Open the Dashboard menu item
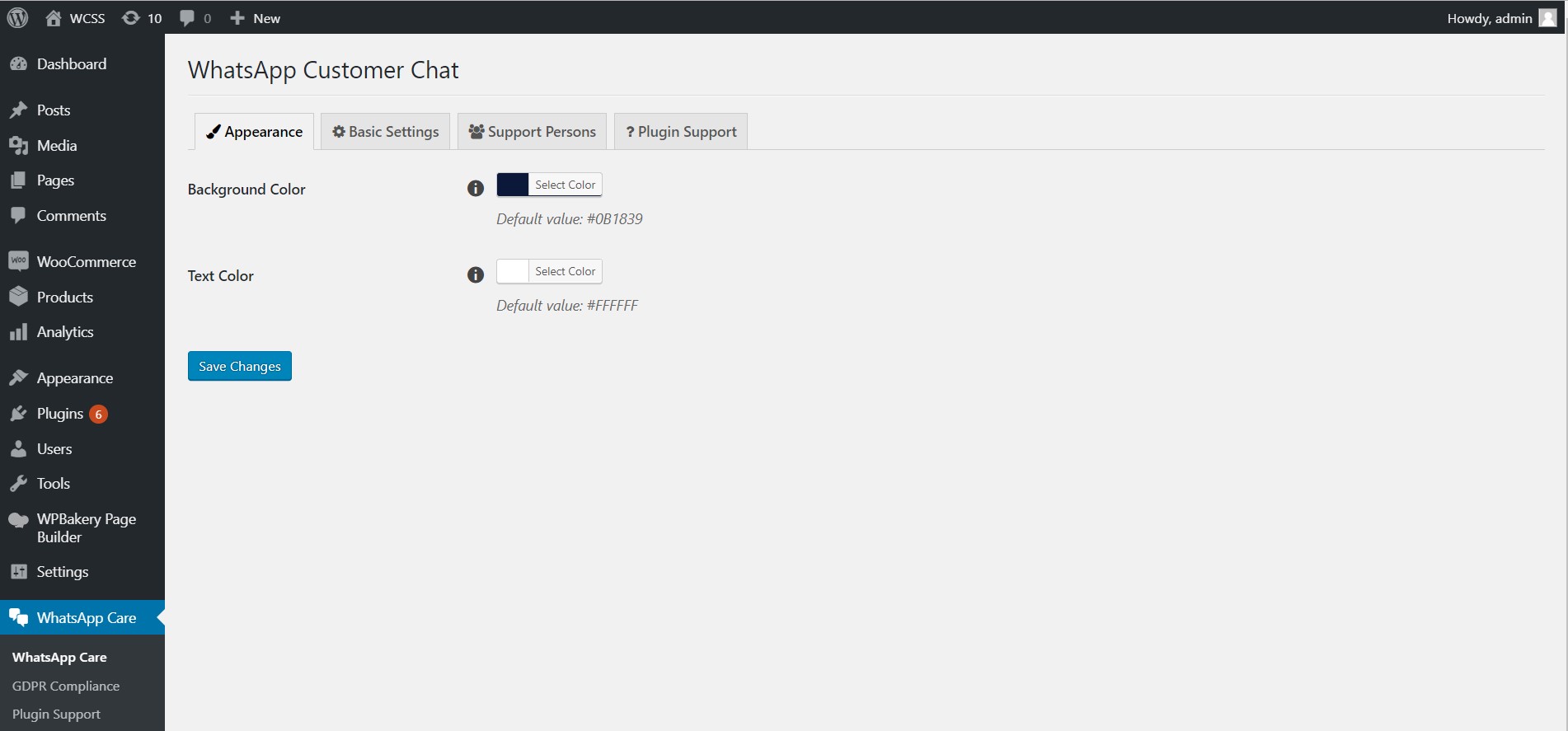The height and width of the screenshot is (731, 1568). 72,64
